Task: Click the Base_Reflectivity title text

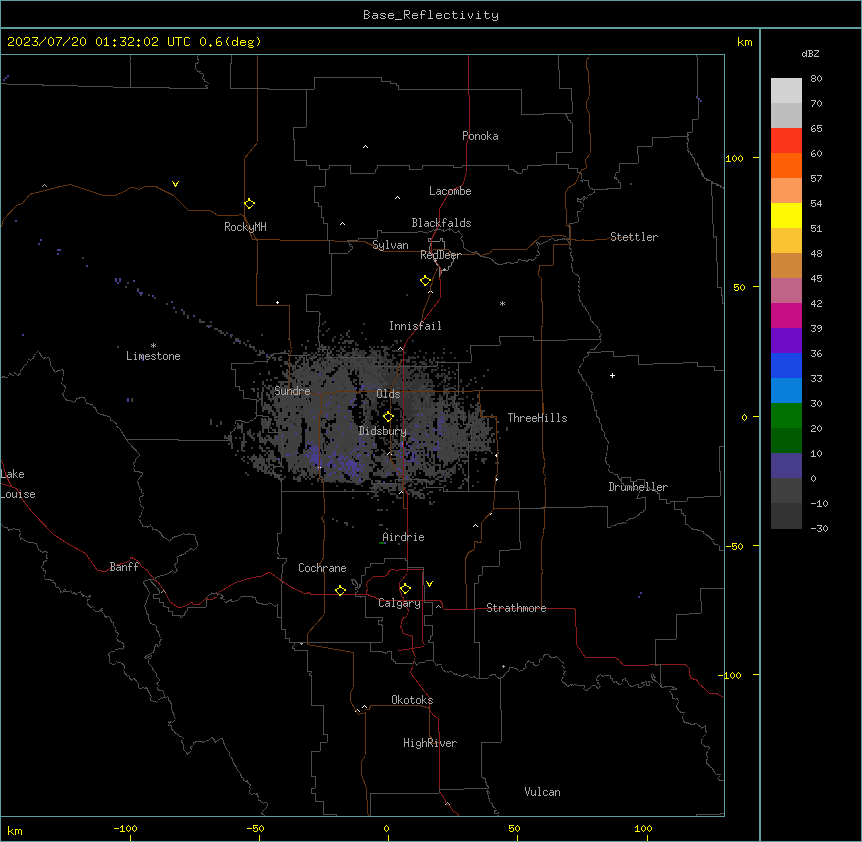Action: tap(431, 15)
